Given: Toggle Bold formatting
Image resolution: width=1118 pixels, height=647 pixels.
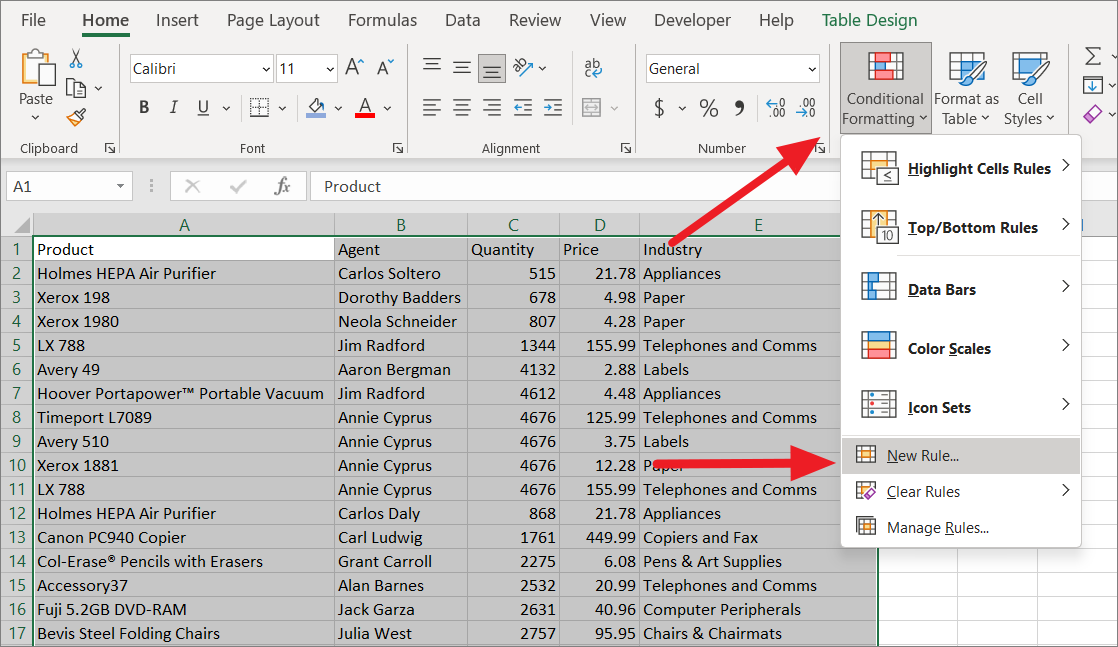Looking at the screenshot, I should coord(144,108).
